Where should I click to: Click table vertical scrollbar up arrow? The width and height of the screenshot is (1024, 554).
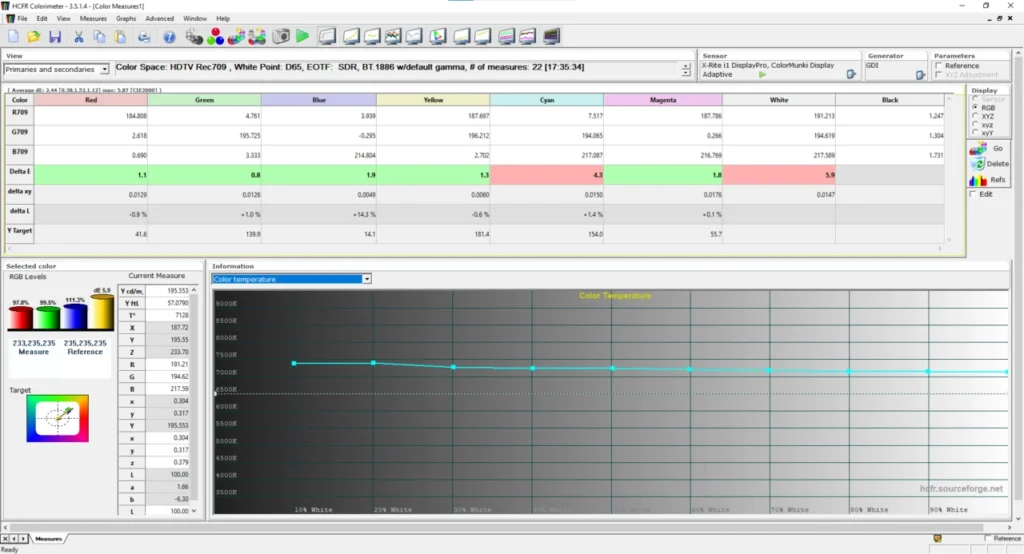[x=949, y=99]
